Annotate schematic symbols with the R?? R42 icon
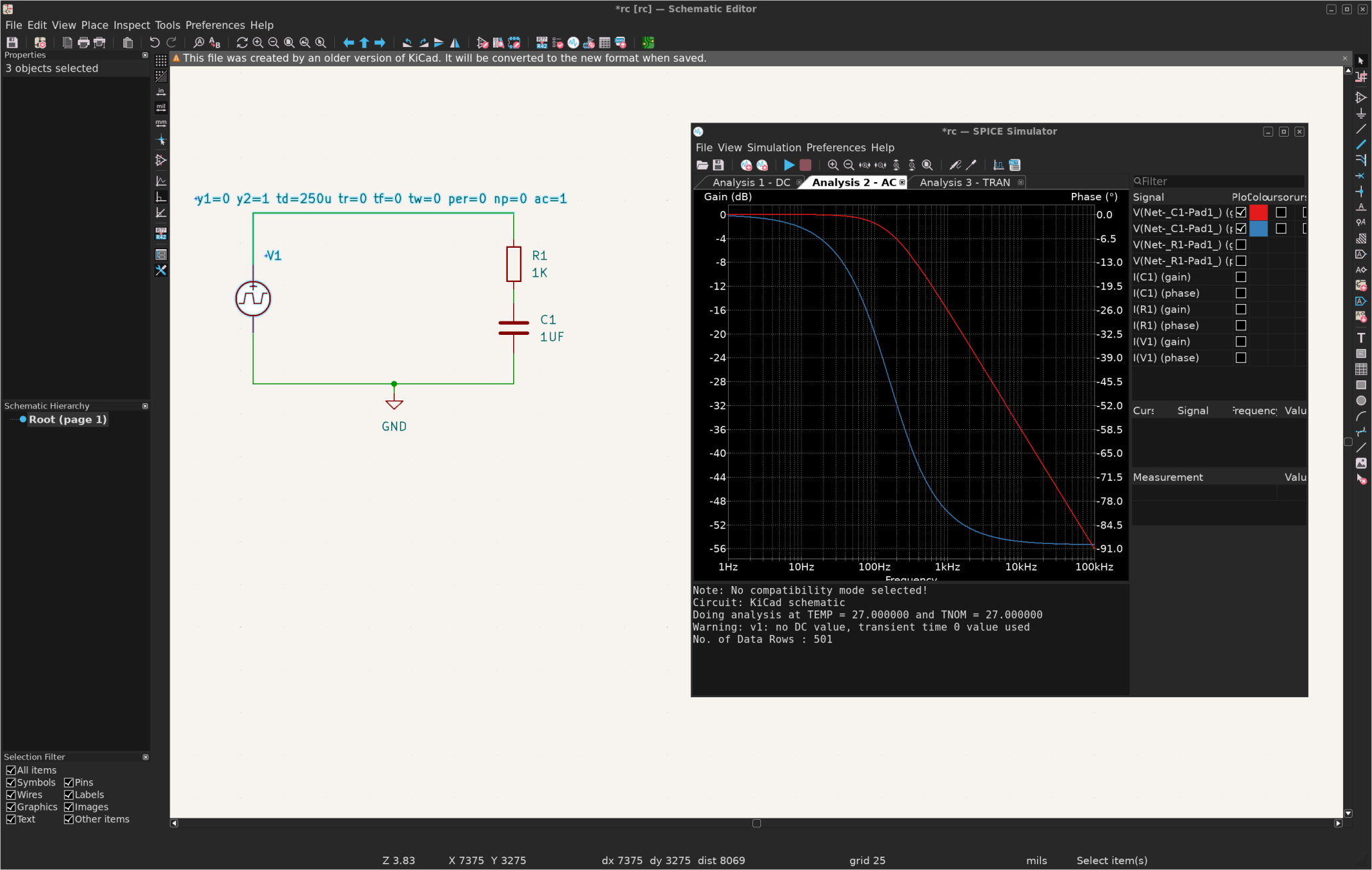Screen dimensions: 1372x870 tap(542, 42)
